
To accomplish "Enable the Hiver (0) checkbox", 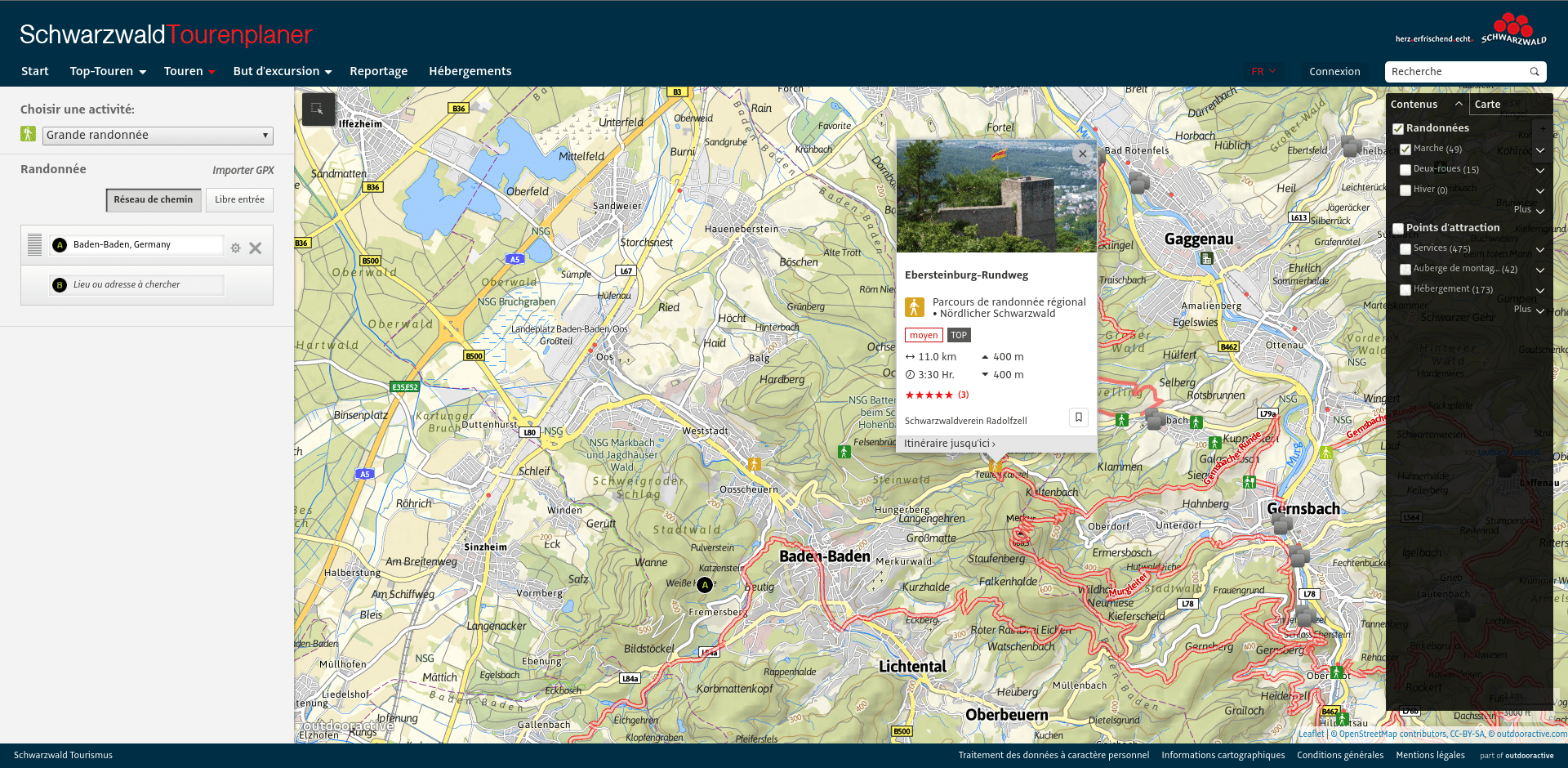I will [1405, 190].
